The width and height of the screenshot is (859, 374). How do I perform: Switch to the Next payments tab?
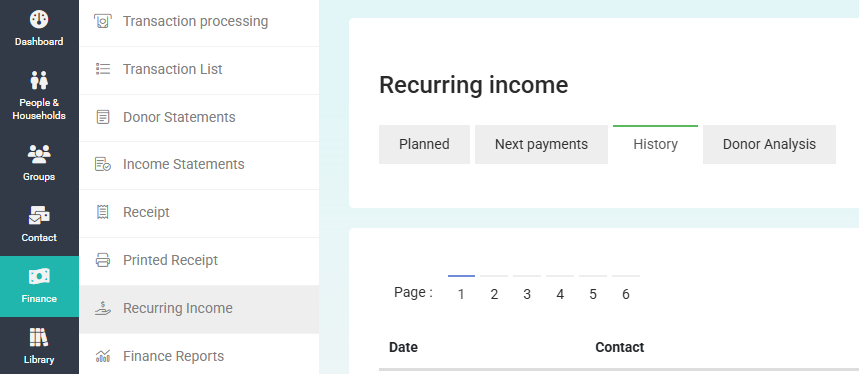(x=541, y=144)
